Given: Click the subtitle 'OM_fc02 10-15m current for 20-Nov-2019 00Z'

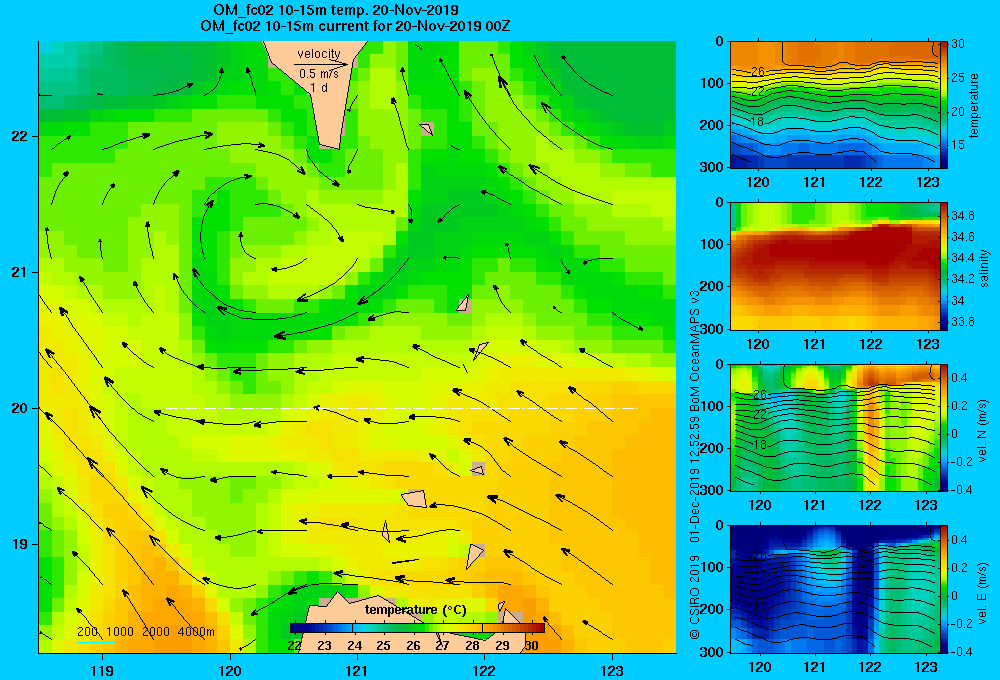Looking at the screenshot, I should click(x=355, y=26).
